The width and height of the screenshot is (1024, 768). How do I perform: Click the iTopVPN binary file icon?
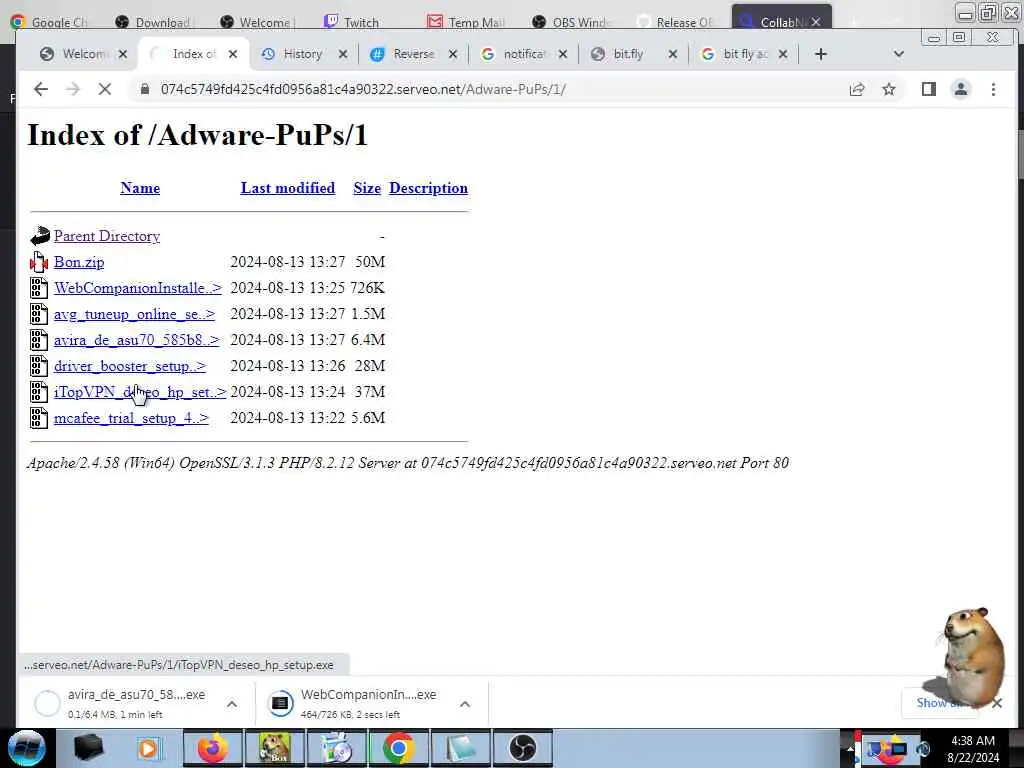39,392
